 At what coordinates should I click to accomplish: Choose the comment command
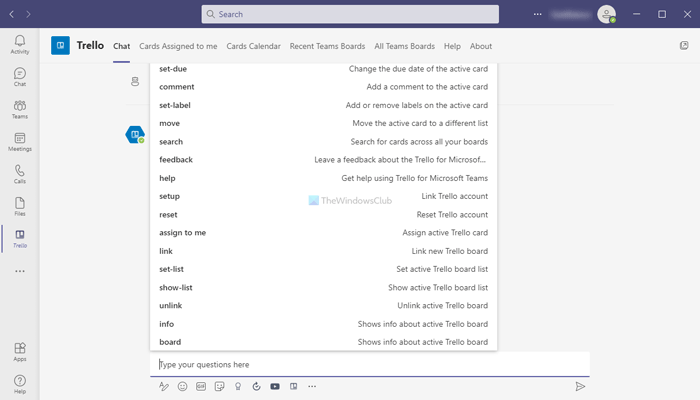(x=324, y=87)
